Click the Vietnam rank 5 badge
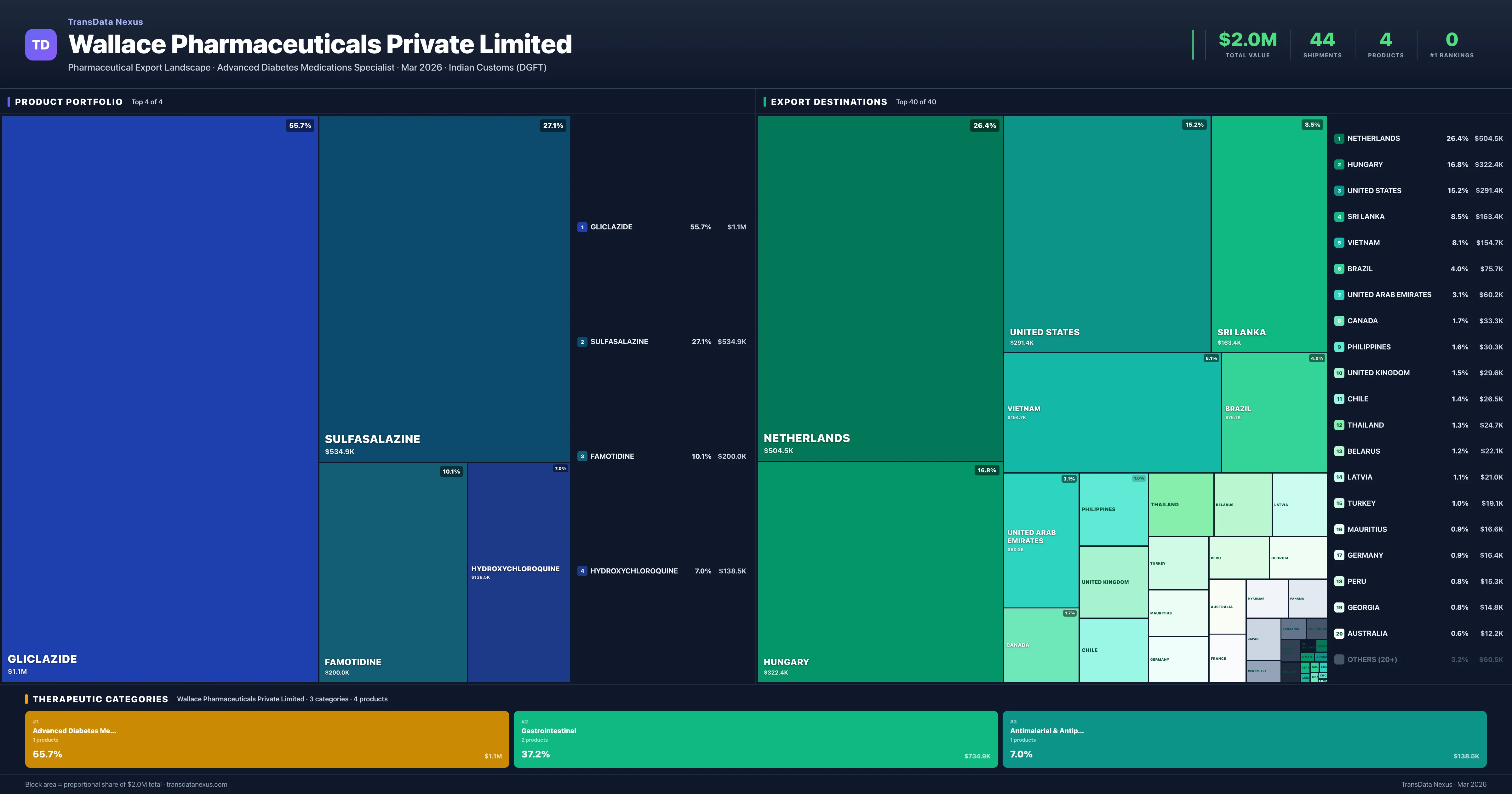The height and width of the screenshot is (794, 1512). coord(1339,243)
